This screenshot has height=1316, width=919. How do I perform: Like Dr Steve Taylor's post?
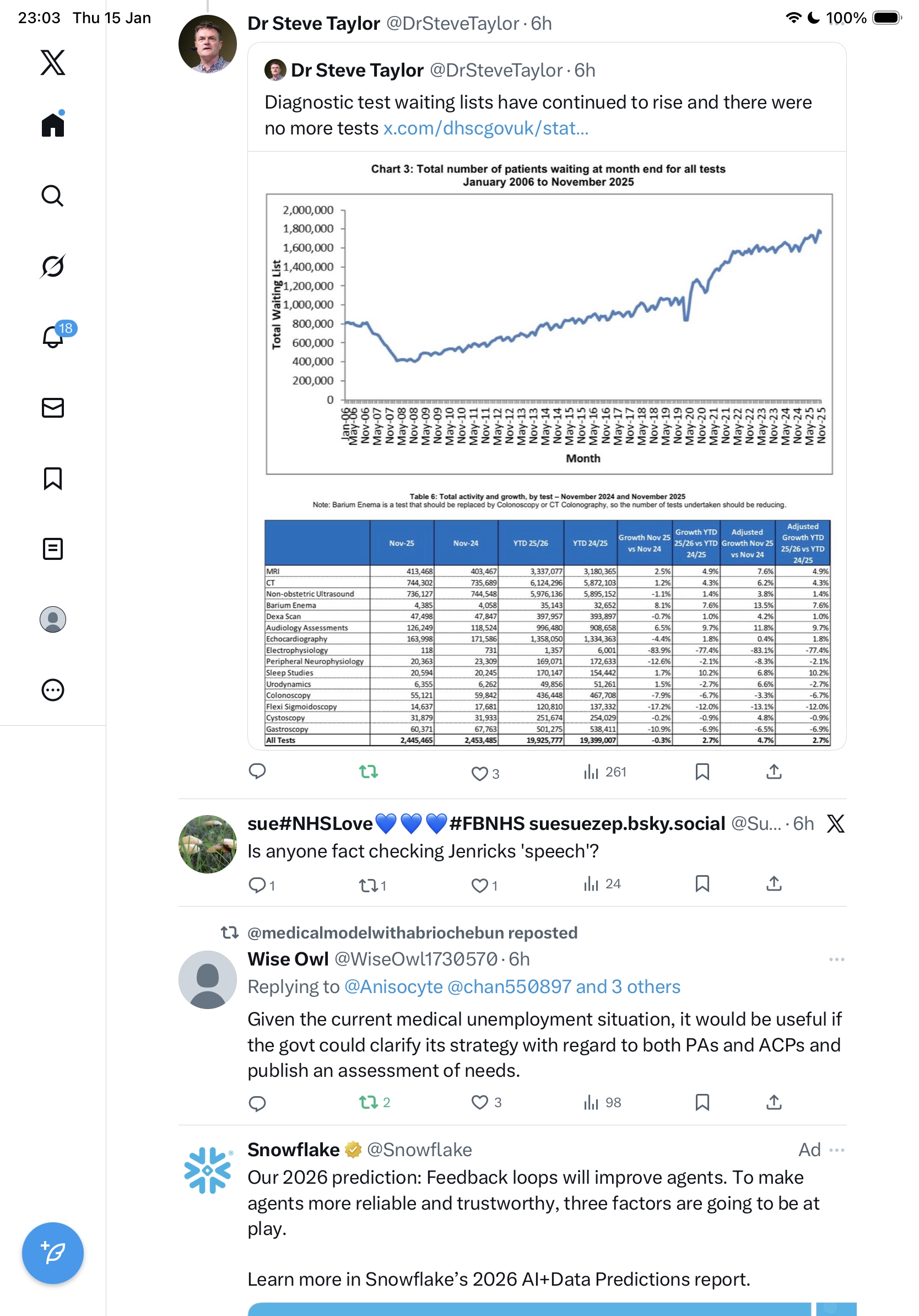[x=479, y=773]
